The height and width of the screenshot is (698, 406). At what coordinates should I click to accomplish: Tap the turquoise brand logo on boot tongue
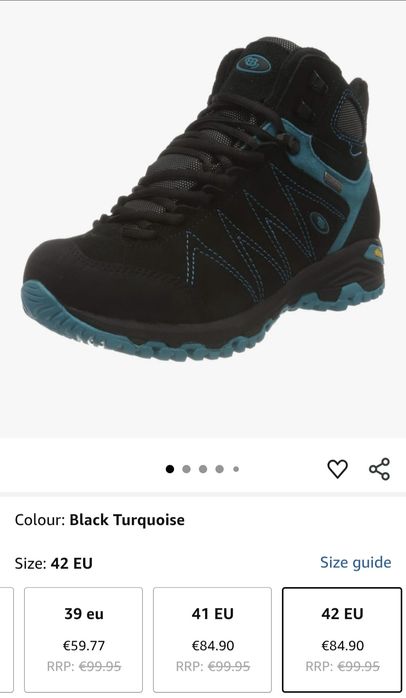click(253, 63)
